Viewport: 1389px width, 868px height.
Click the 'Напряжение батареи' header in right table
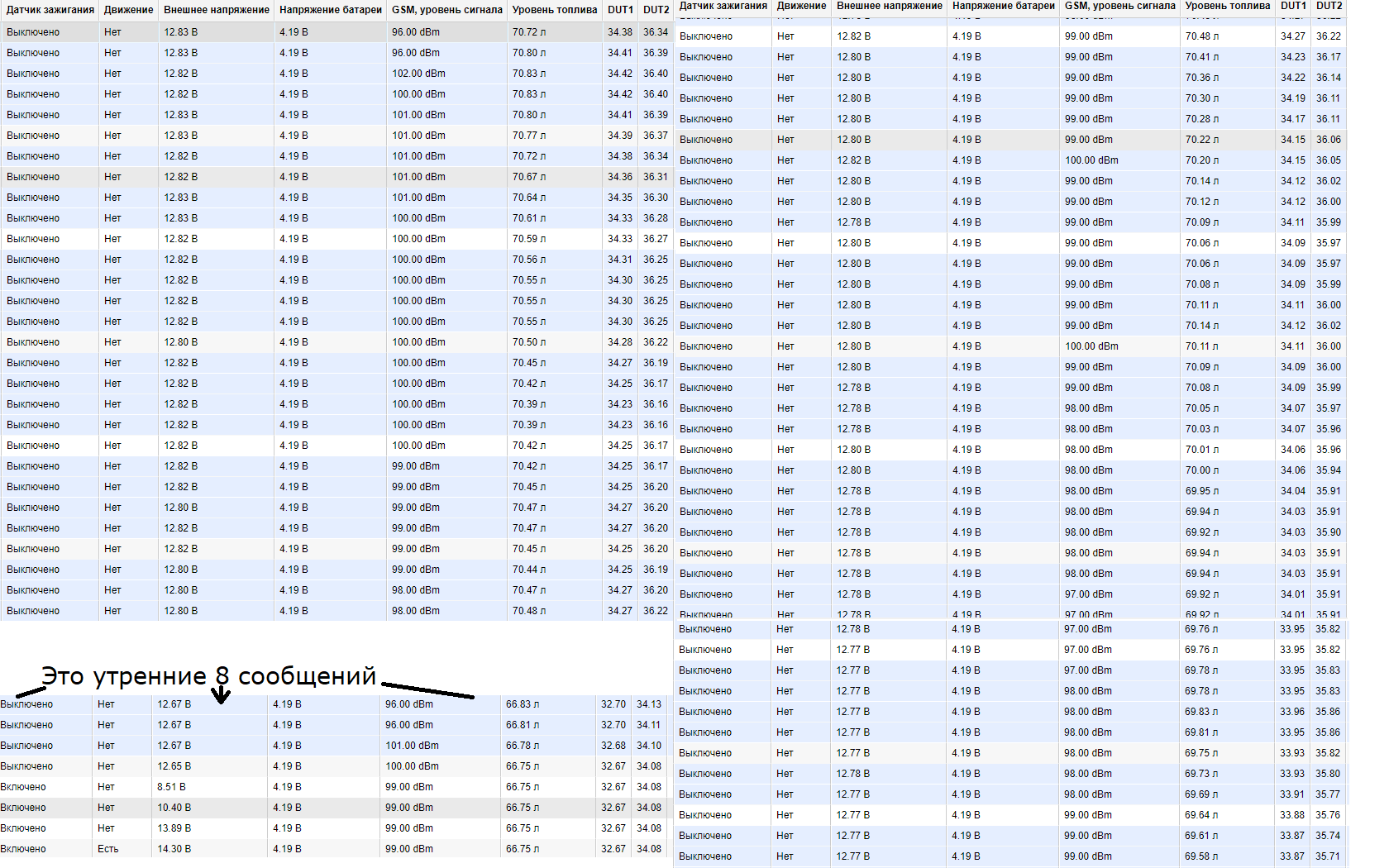[x=1003, y=6]
